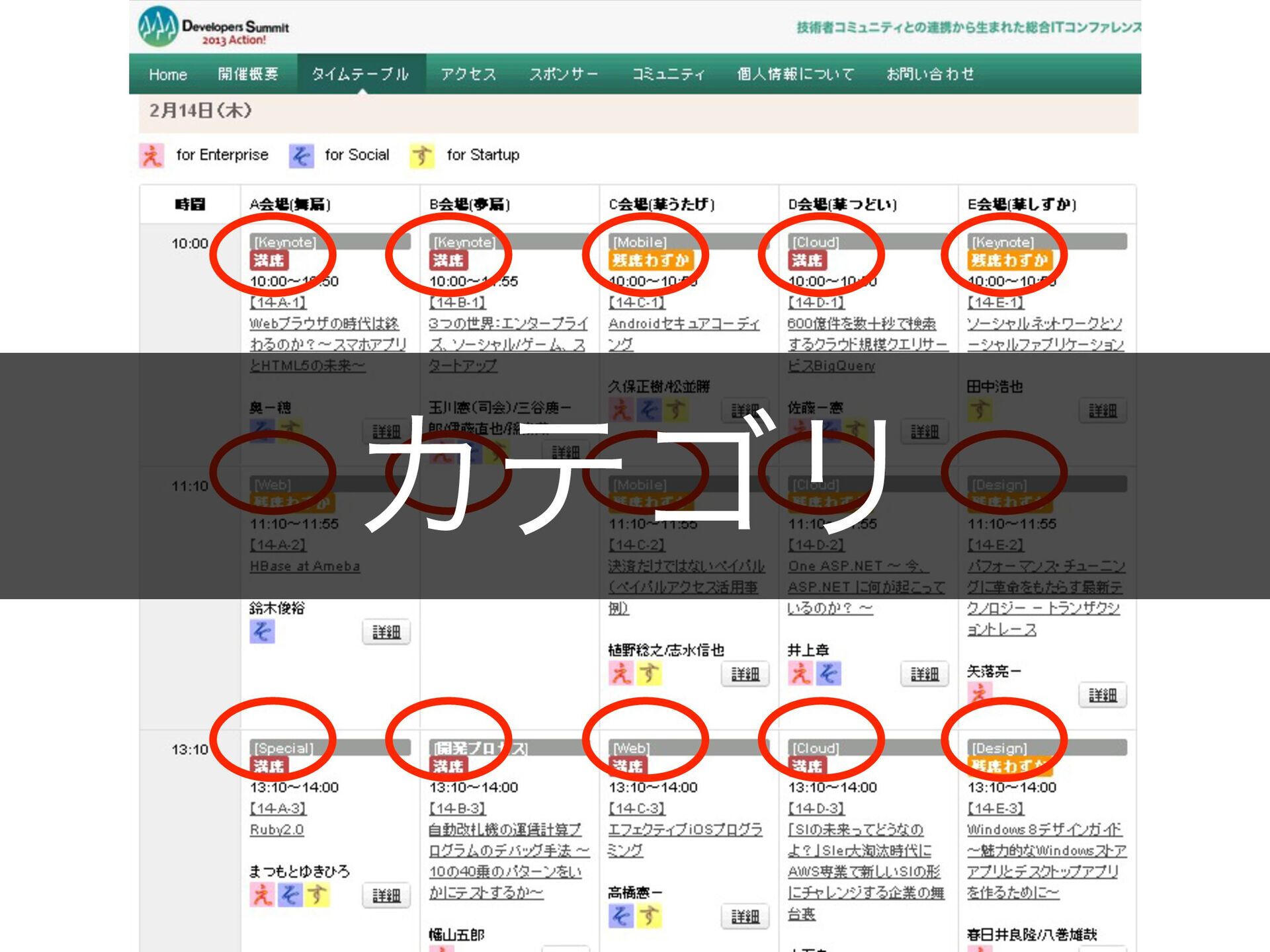Open 詳細 for 植野稔之/志水信也's session

pyautogui.click(x=745, y=674)
